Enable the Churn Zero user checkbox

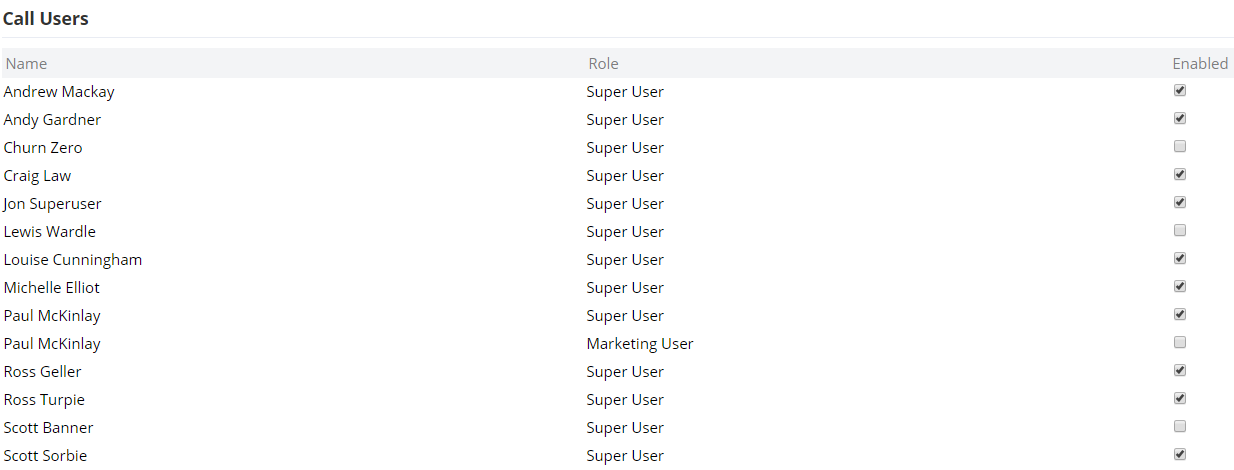click(x=1180, y=146)
